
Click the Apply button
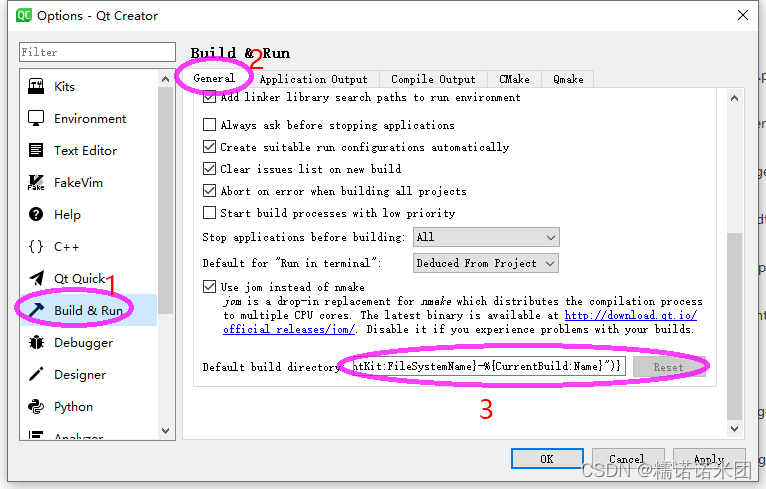click(709, 459)
